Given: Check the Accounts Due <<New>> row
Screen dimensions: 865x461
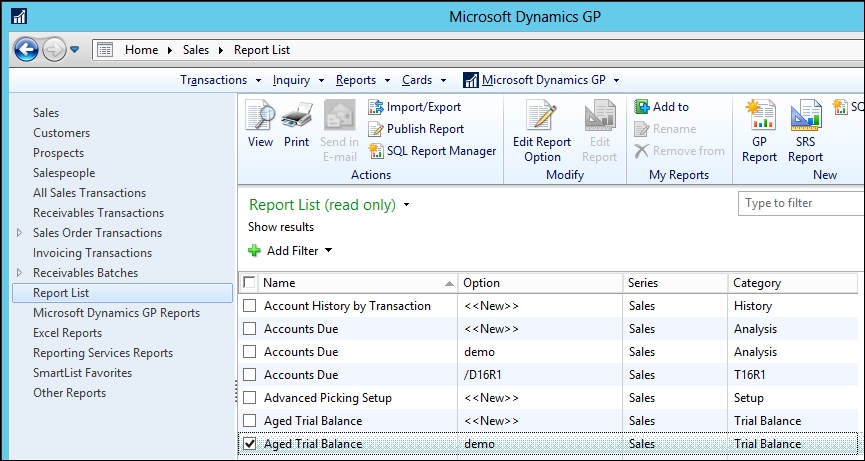Looking at the screenshot, I should point(249,329).
